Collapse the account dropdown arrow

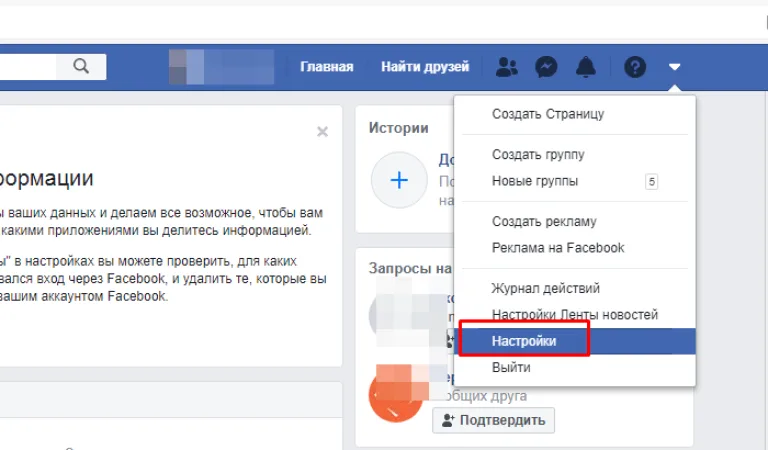(x=674, y=67)
